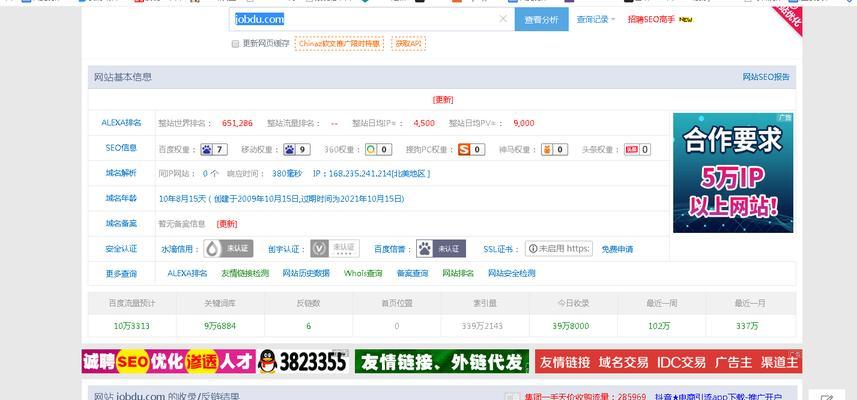Click daily PV value 9,000
Image resolution: width=857 pixels, height=400 pixels.
[x=524, y=123]
